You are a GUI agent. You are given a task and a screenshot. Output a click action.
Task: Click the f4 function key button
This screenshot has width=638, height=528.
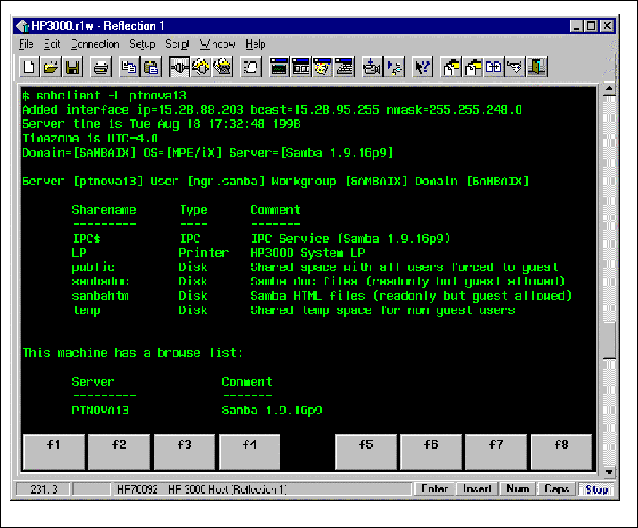pos(249,452)
